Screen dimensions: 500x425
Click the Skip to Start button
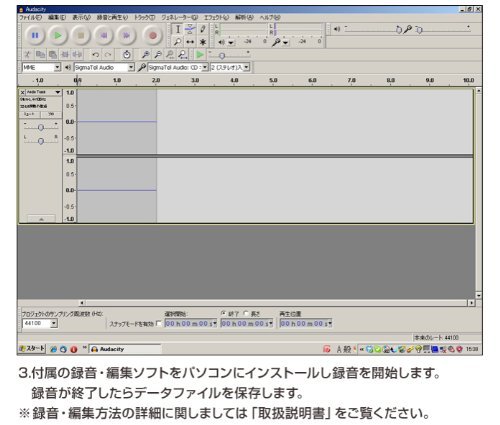[104, 35]
